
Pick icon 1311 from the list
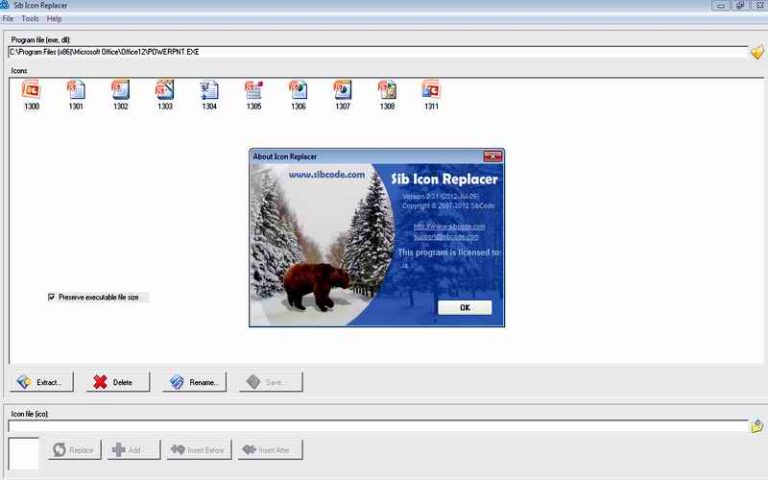tap(431, 91)
